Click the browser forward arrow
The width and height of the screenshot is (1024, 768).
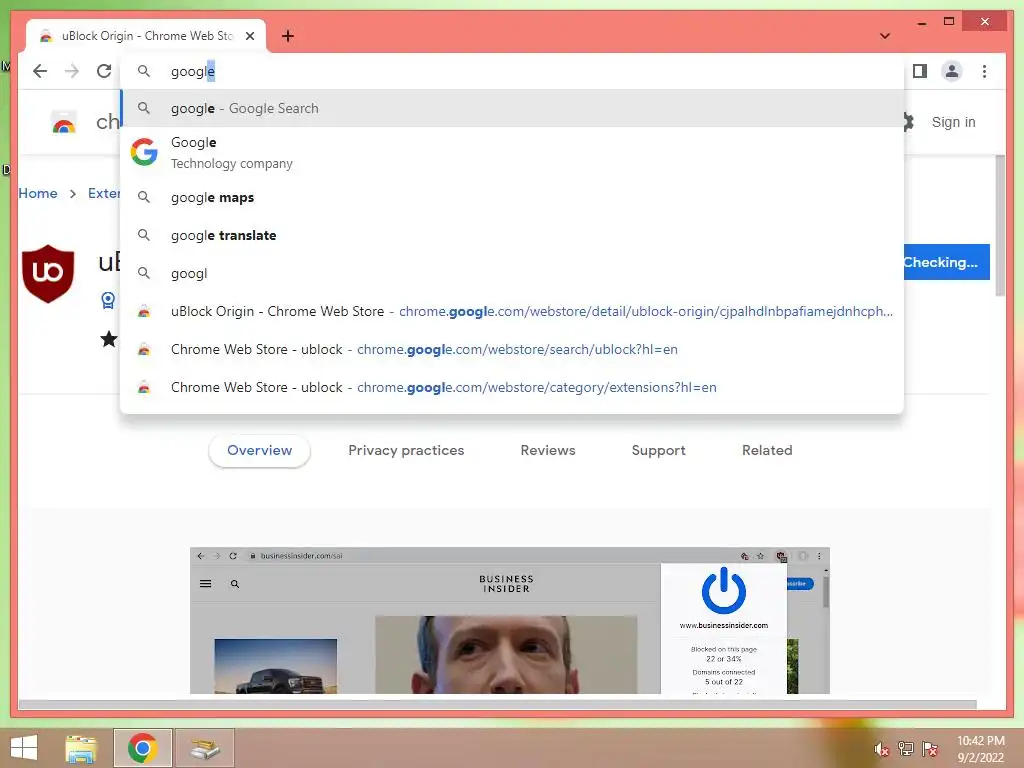click(72, 71)
